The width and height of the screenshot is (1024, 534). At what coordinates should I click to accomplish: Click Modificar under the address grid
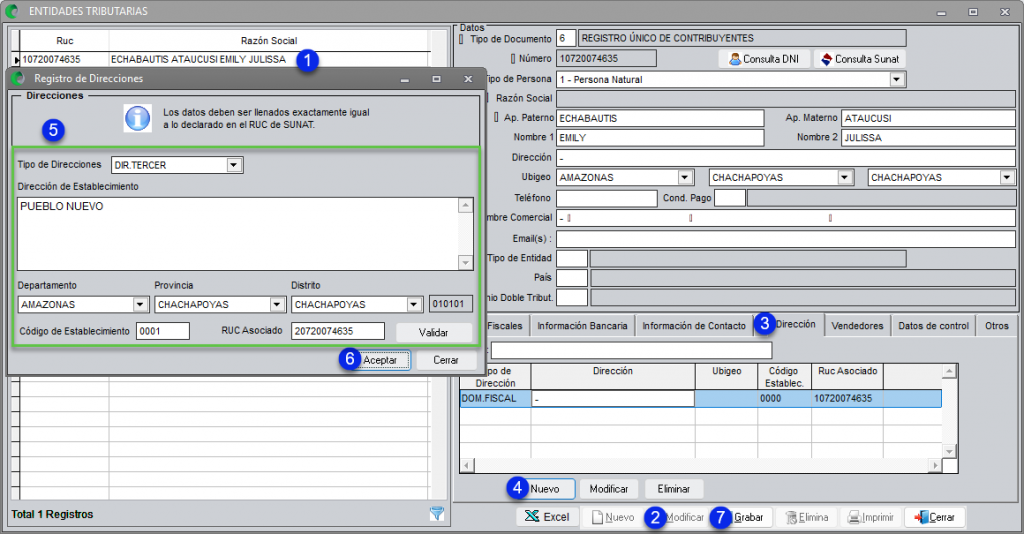(609, 488)
